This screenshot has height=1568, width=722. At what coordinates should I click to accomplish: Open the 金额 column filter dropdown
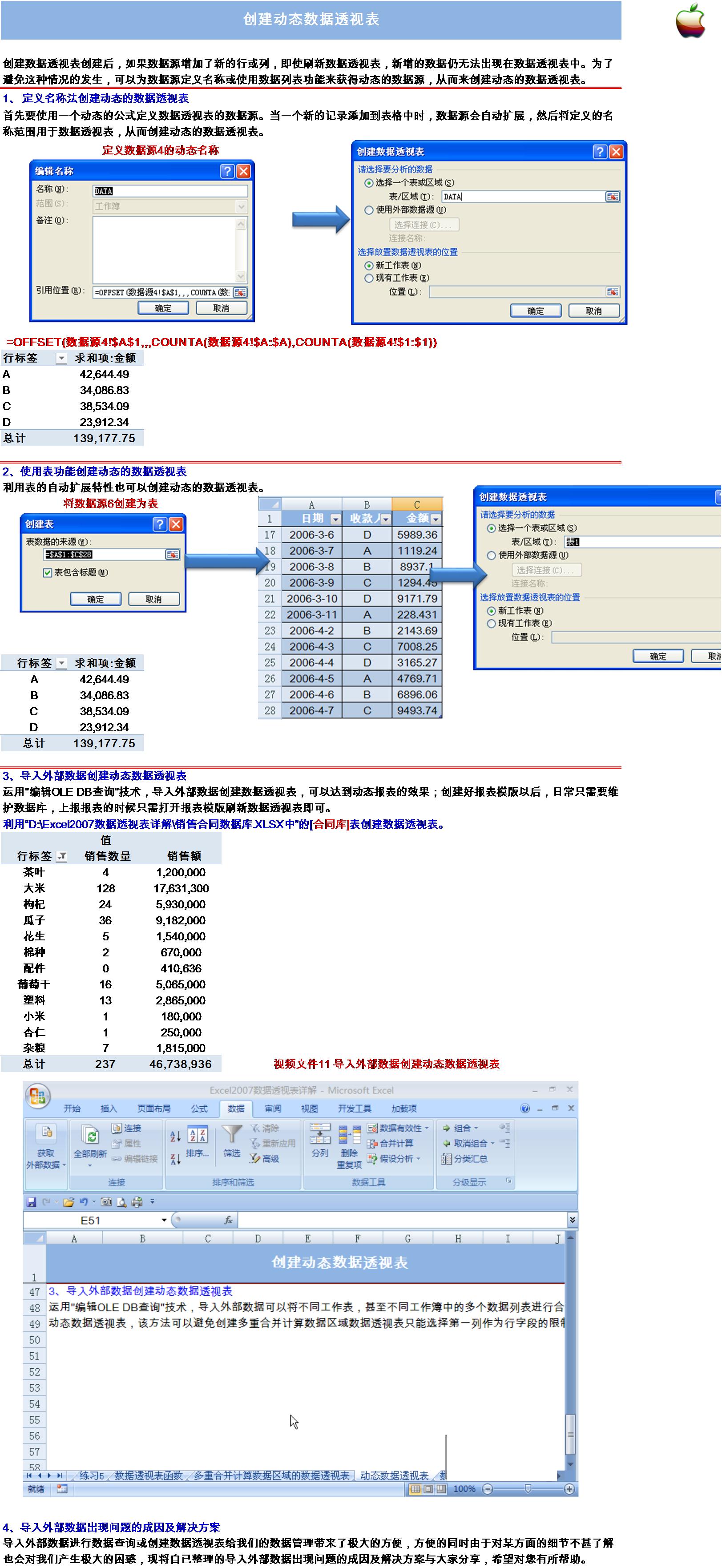pyautogui.click(x=435, y=519)
